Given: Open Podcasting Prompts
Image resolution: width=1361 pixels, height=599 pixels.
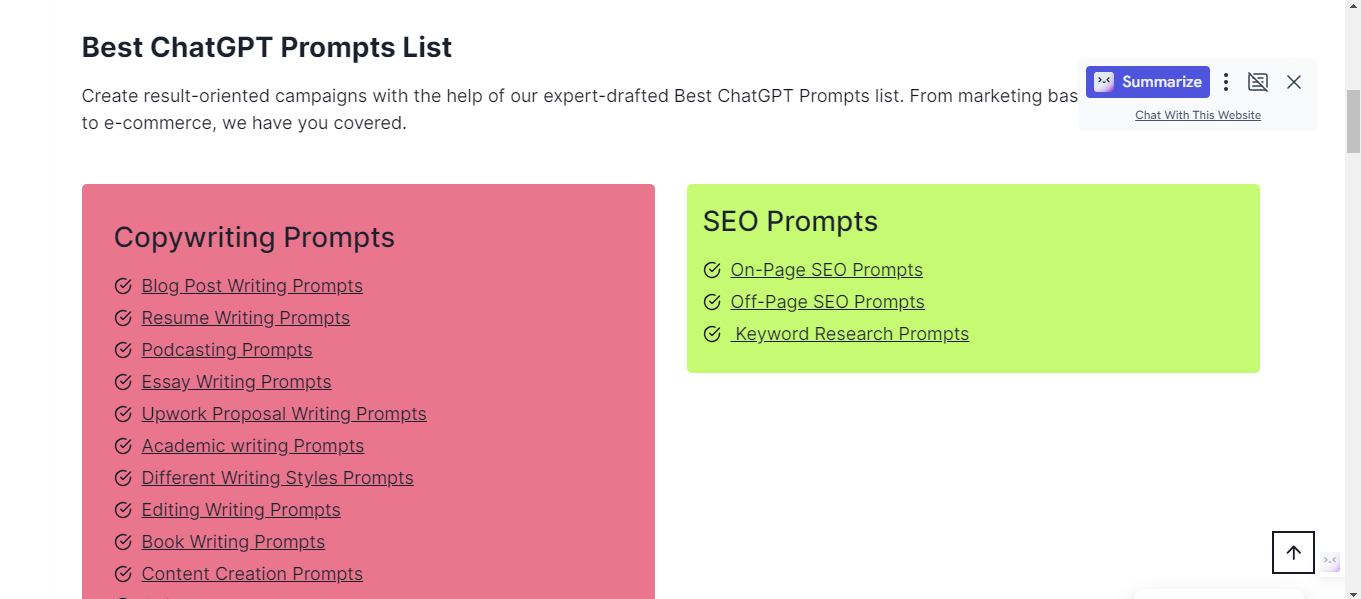Looking at the screenshot, I should 227,349.
